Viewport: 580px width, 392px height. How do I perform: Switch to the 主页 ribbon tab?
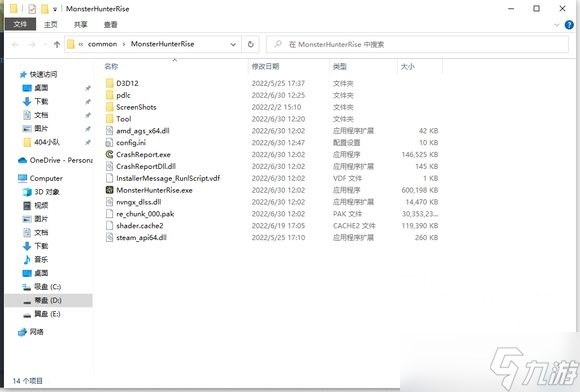[51, 24]
